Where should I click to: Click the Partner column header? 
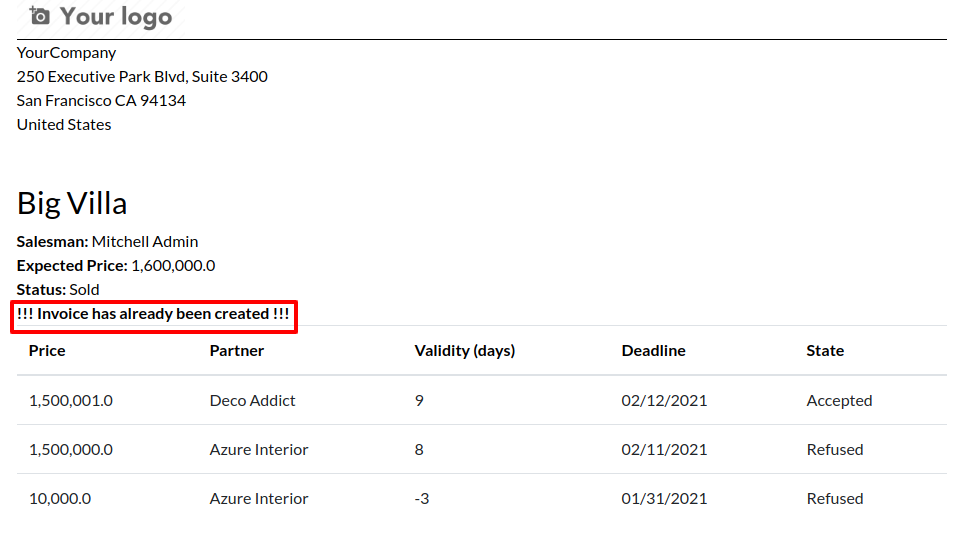click(x=237, y=350)
